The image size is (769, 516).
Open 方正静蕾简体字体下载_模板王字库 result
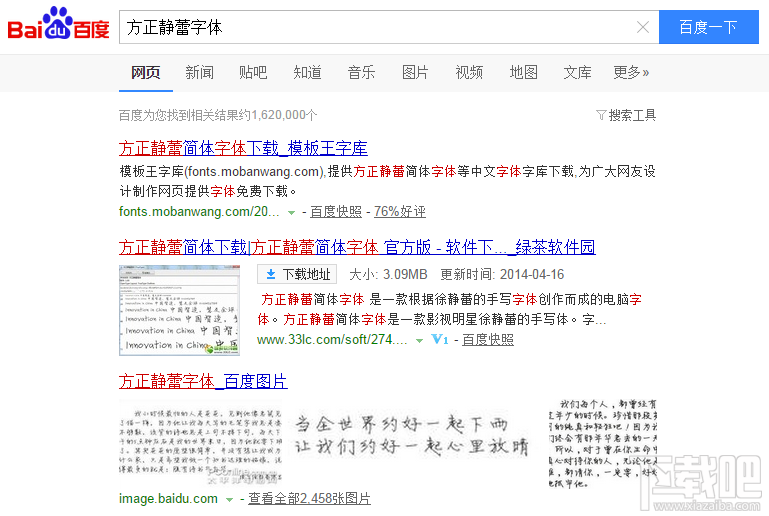click(x=243, y=148)
